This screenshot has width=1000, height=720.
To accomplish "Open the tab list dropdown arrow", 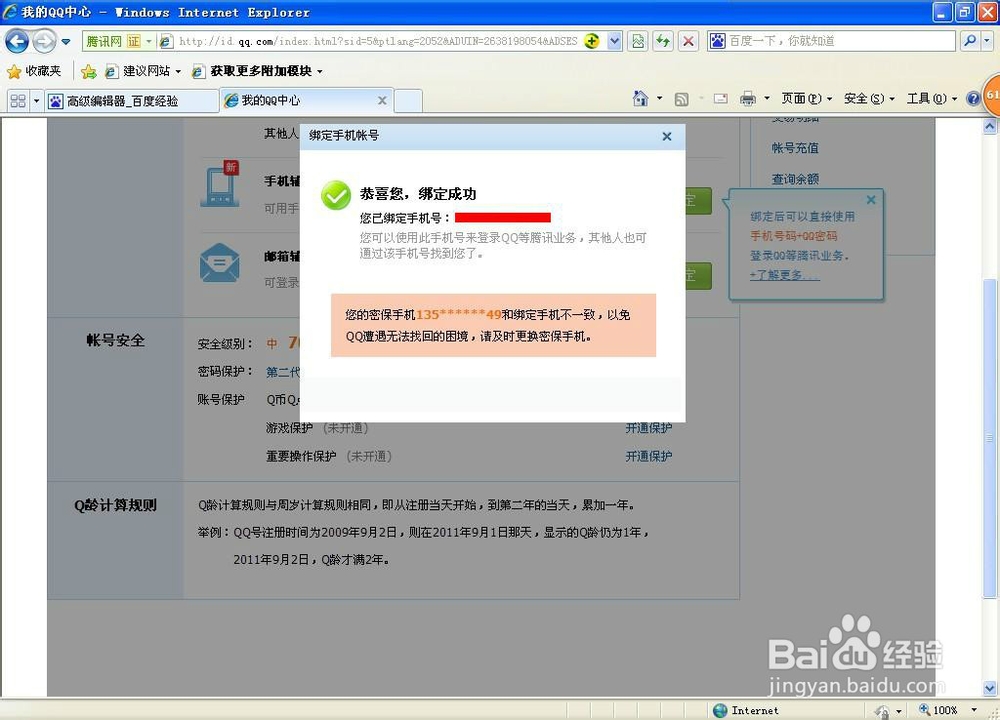I will (x=36, y=101).
